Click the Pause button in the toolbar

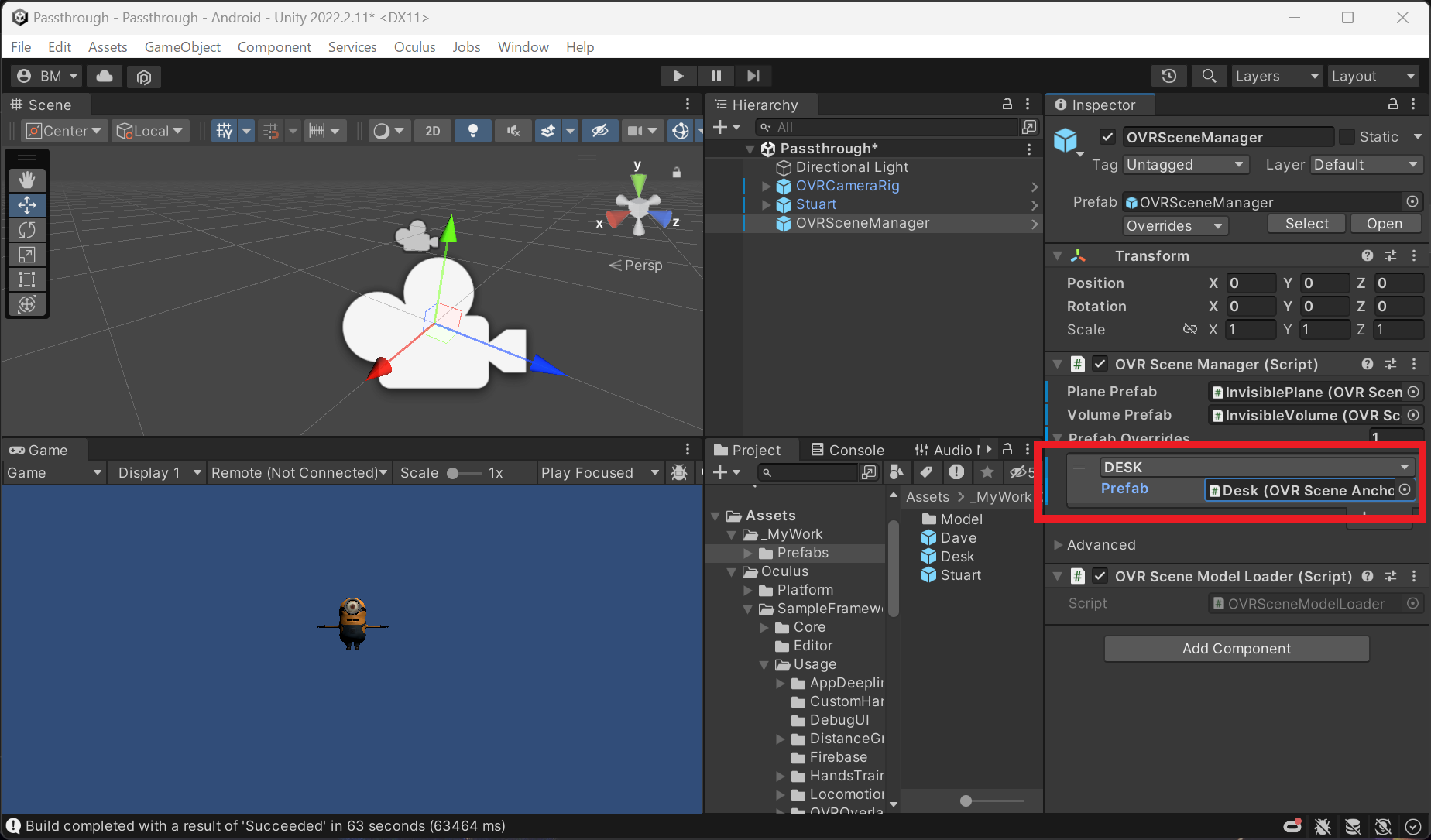pos(715,75)
